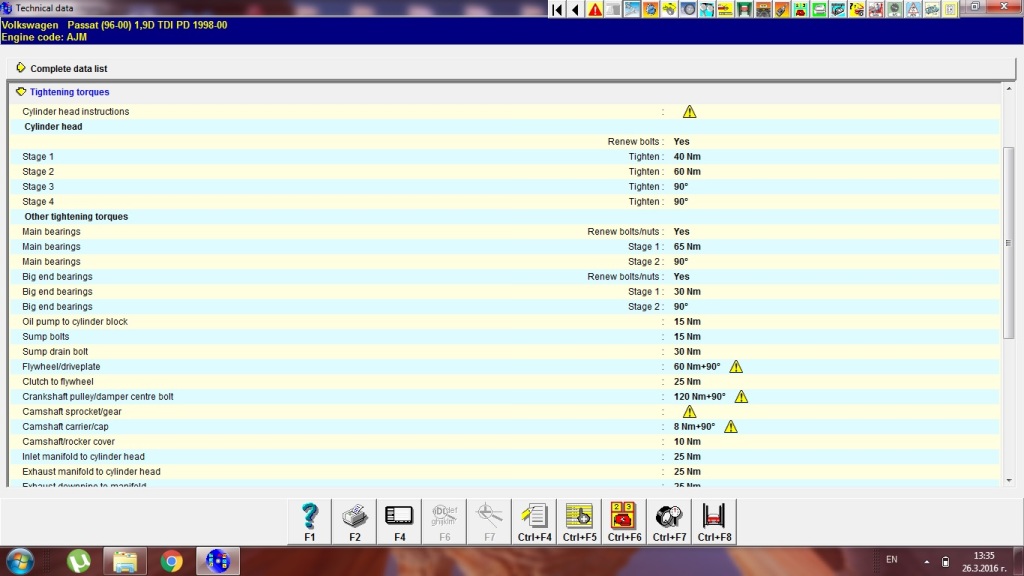Click the Ctrl+F5 table pointer icon

click(x=580, y=521)
